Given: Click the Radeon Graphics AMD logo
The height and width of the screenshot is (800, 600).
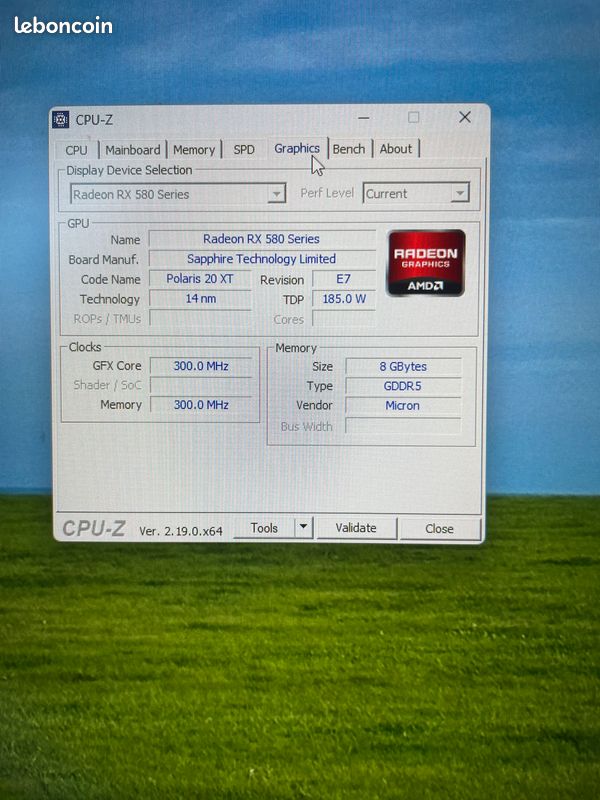Looking at the screenshot, I should point(426,263).
